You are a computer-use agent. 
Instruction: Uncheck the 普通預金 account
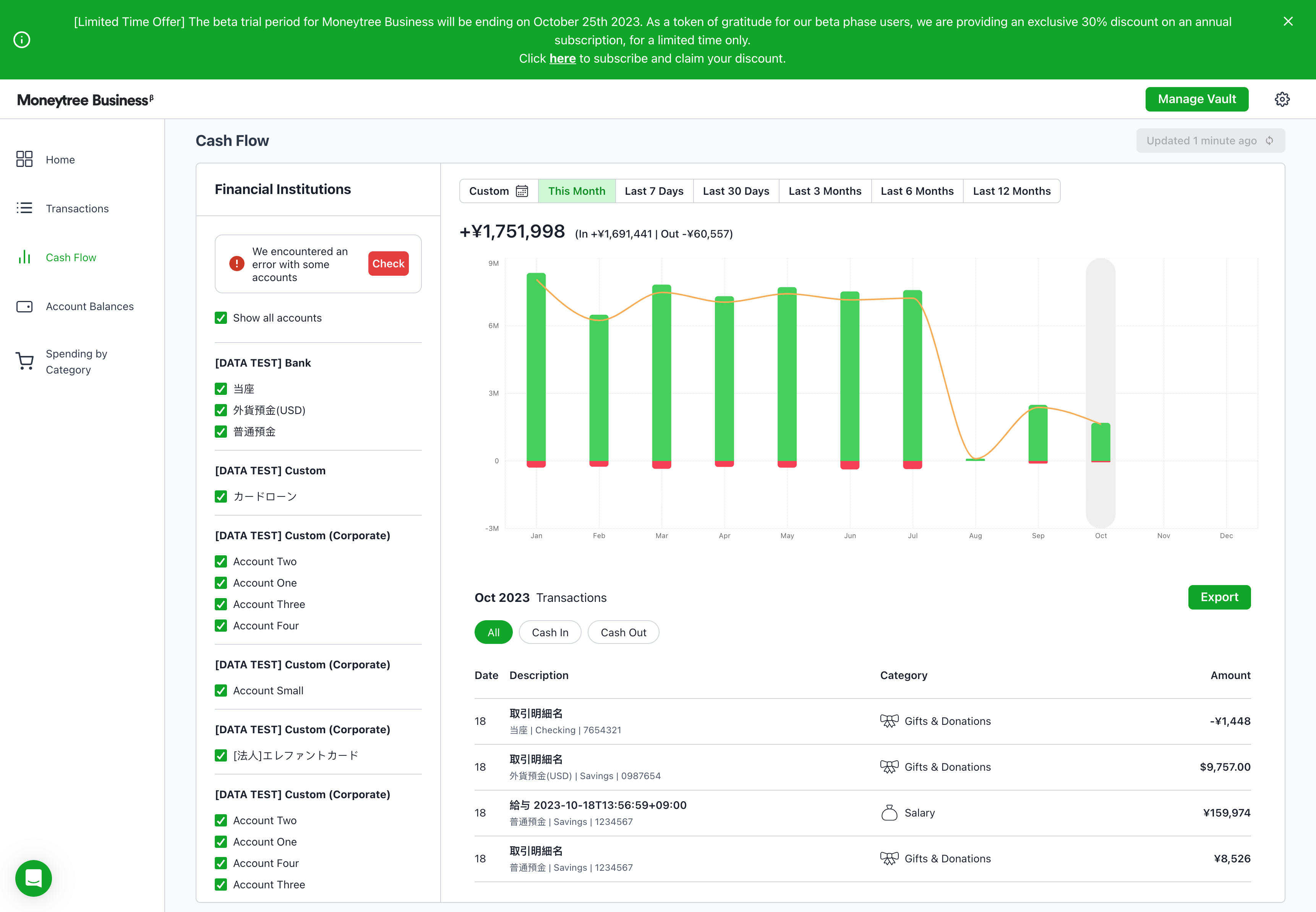220,432
